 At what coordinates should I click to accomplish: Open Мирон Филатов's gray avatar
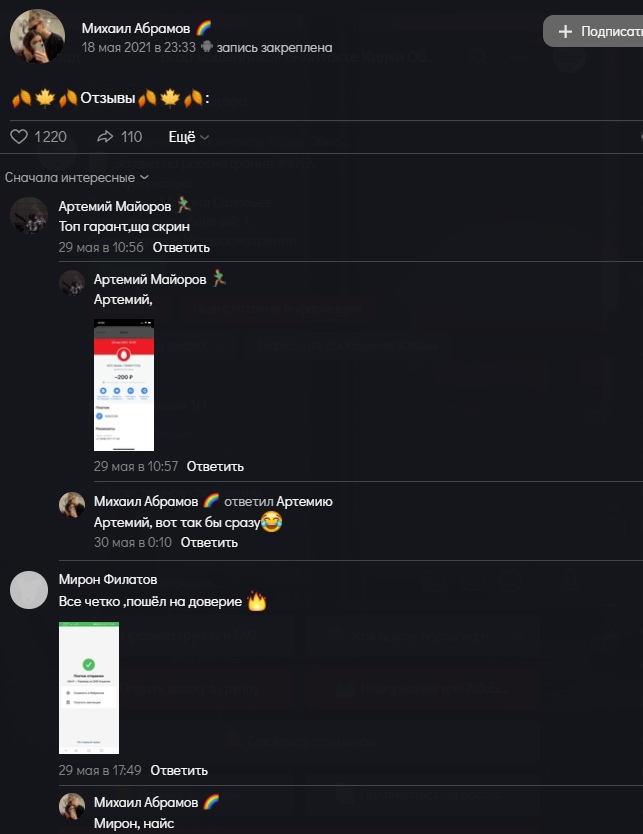[x=29, y=590]
